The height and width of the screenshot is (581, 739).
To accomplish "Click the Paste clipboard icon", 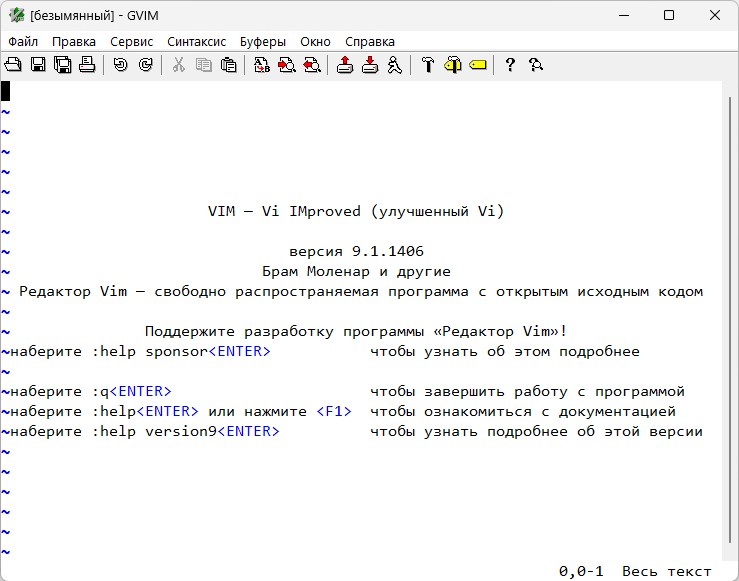I will (x=229, y=65).
